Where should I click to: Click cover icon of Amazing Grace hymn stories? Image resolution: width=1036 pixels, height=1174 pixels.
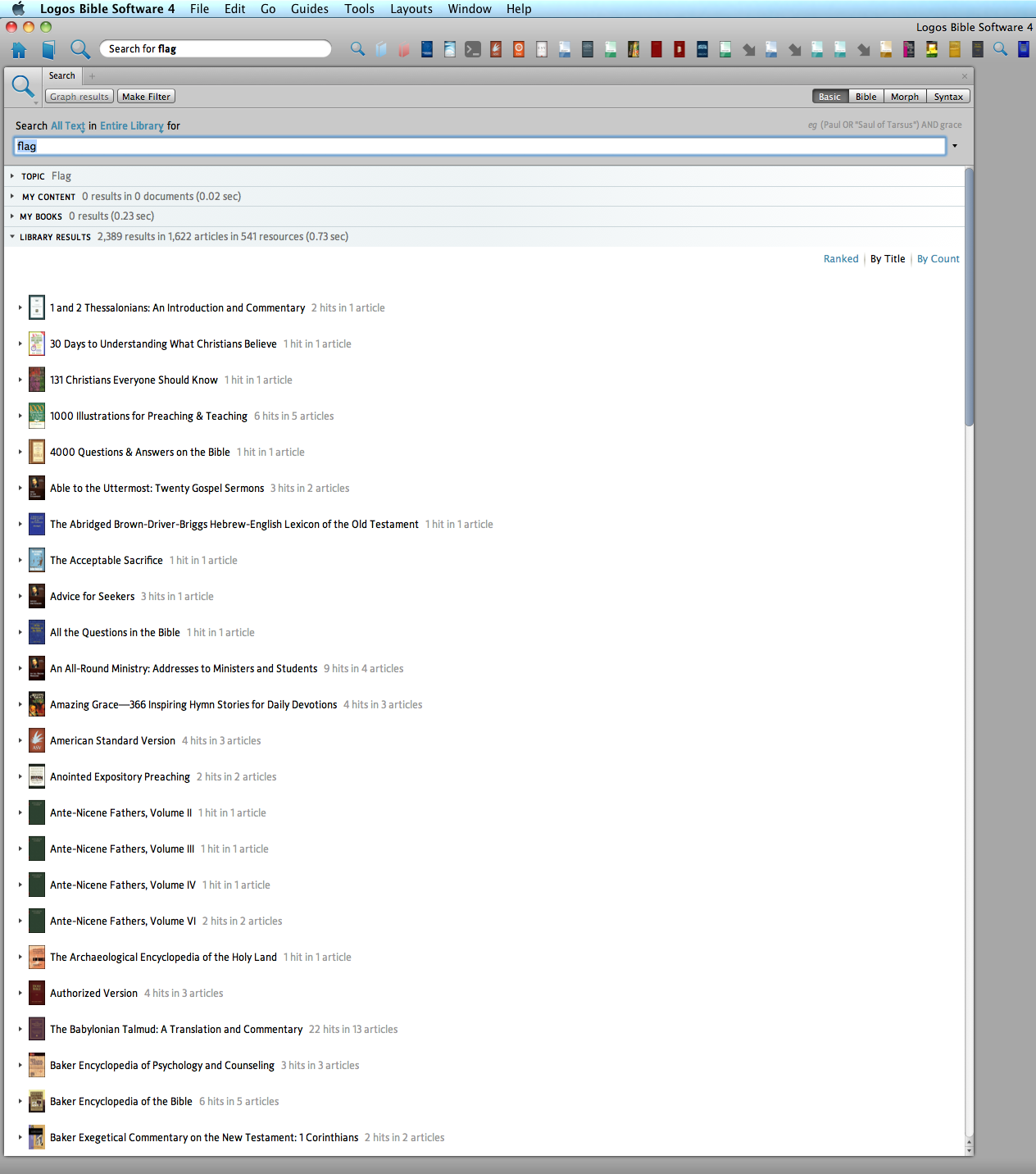37,704
